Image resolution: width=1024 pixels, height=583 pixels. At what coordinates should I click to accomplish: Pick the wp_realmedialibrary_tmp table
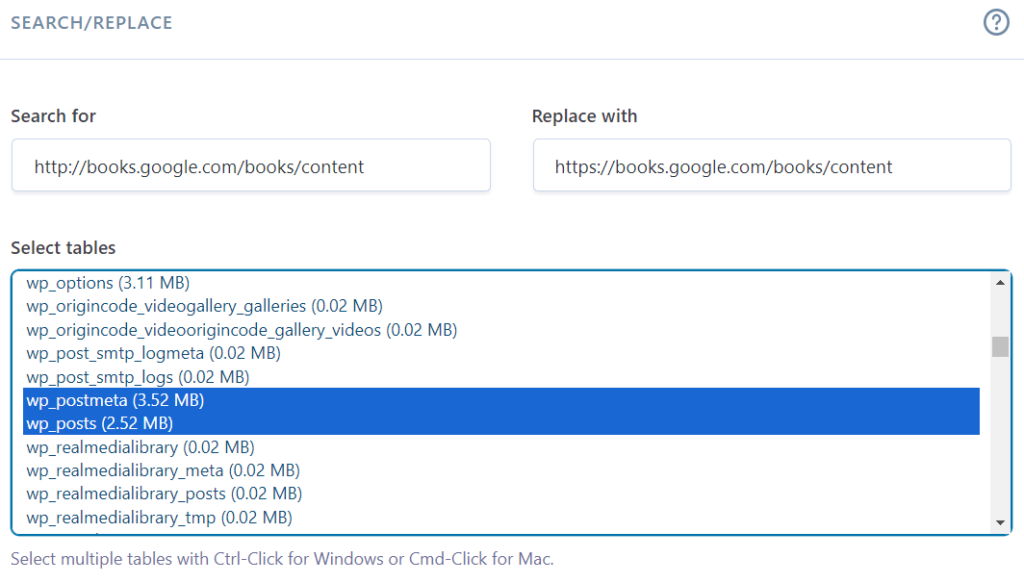pyautogui.click(x=159, y=517)
